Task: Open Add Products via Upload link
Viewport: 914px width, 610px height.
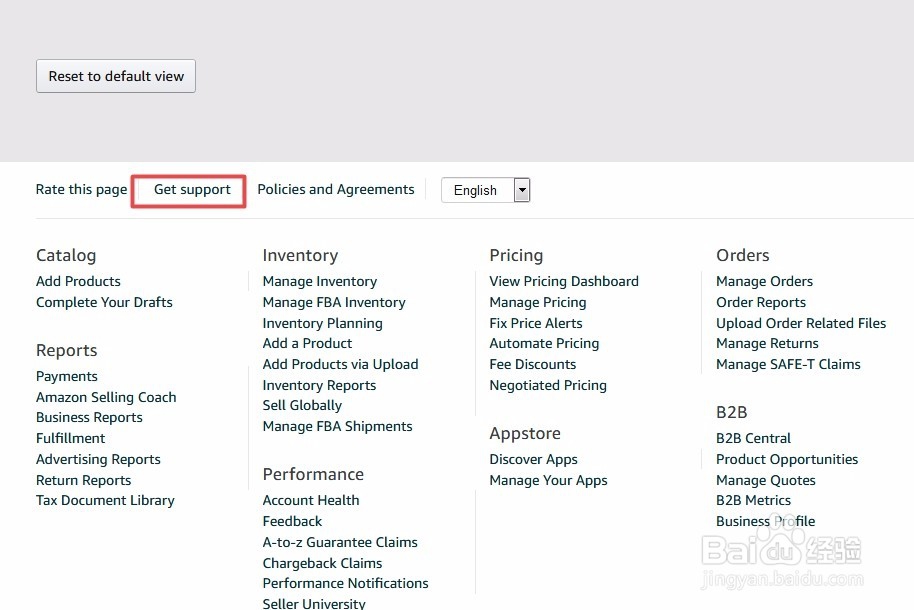Action: [340, 364]
